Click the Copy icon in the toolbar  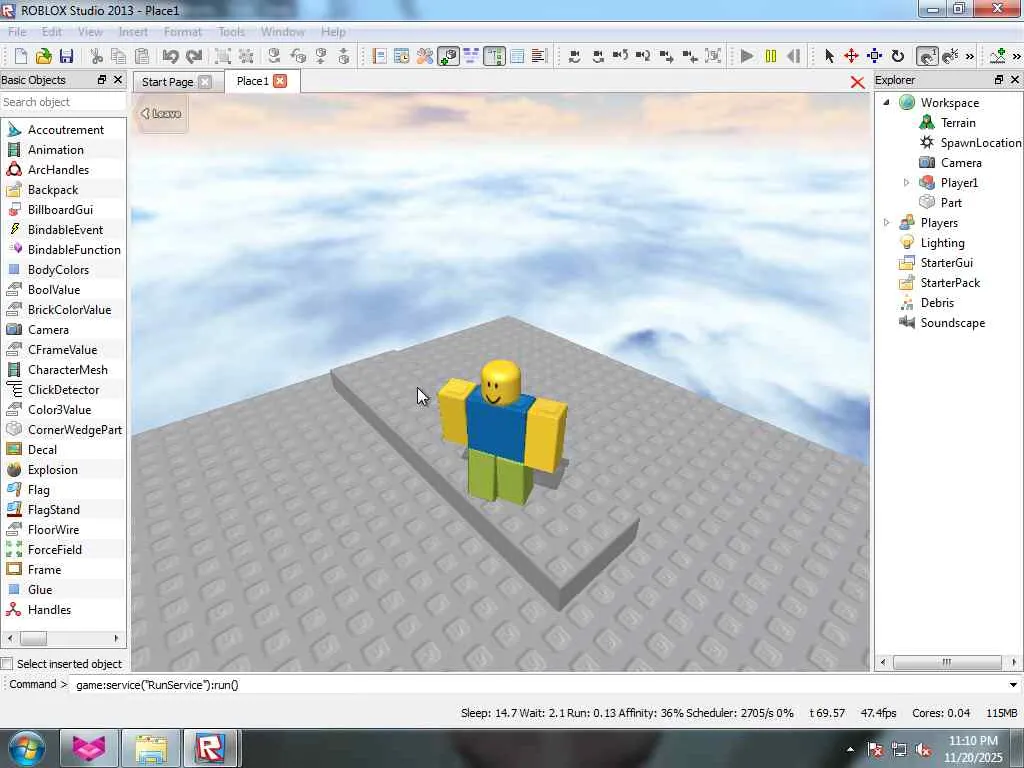pos(119,56)
